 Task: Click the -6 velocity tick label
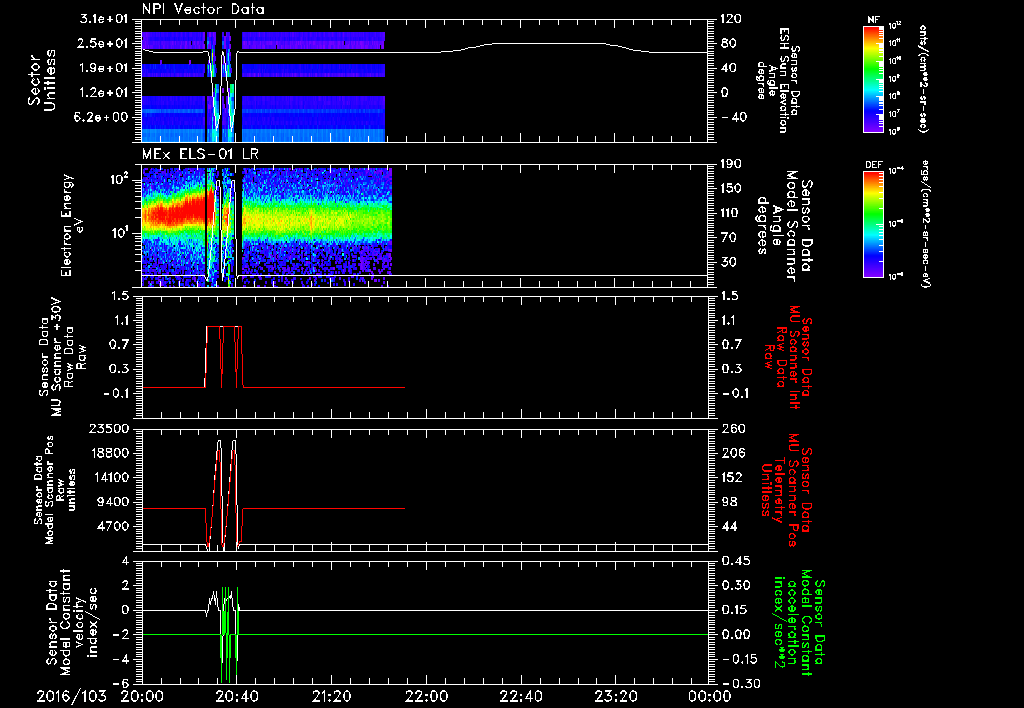point(121,683)
